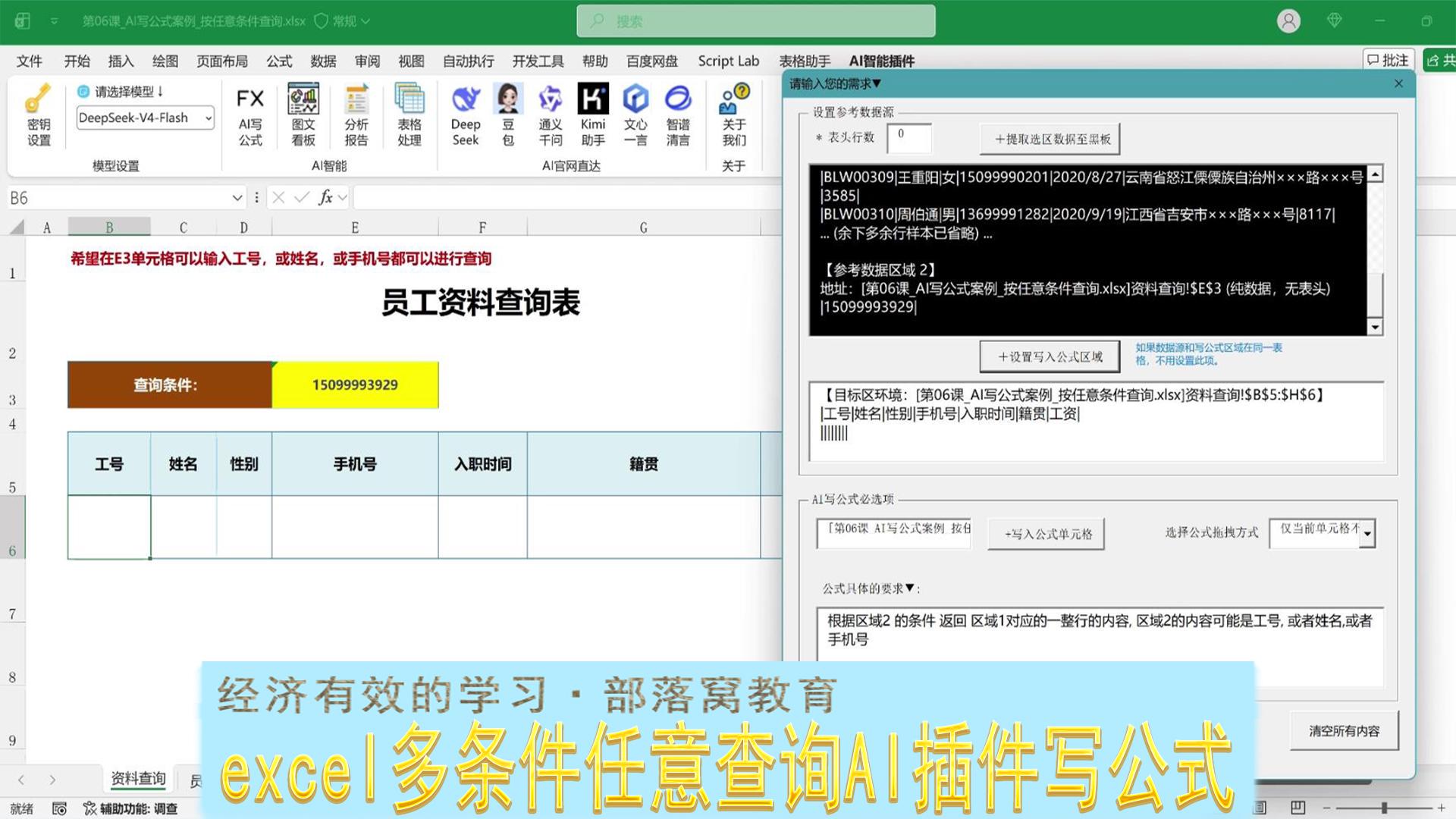The height and width of the screenshot is (819, 1456).
Task: Select the 资料查询 sheet tab
Action: 138,779
